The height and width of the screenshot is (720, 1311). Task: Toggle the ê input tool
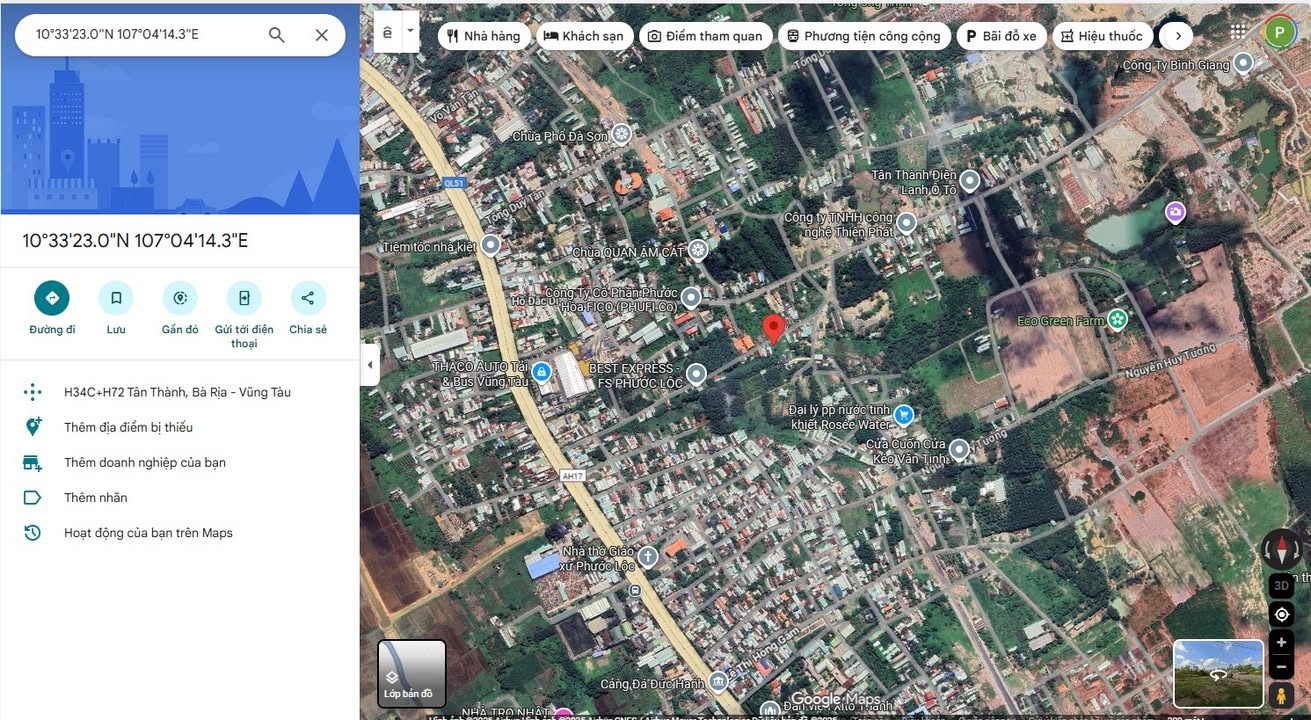(x=388, y=32)
